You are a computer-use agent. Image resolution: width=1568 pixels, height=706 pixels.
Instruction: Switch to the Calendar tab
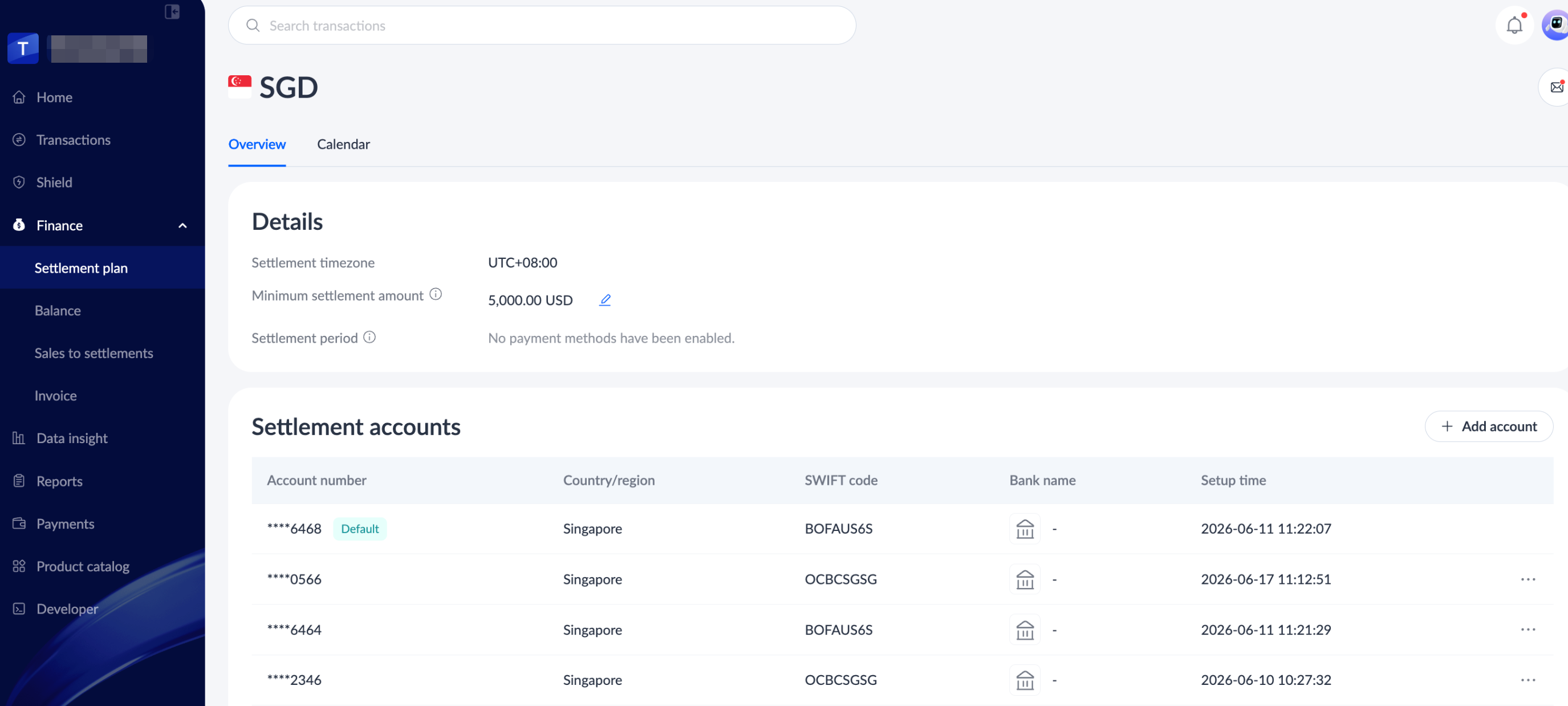coord(343,144)
